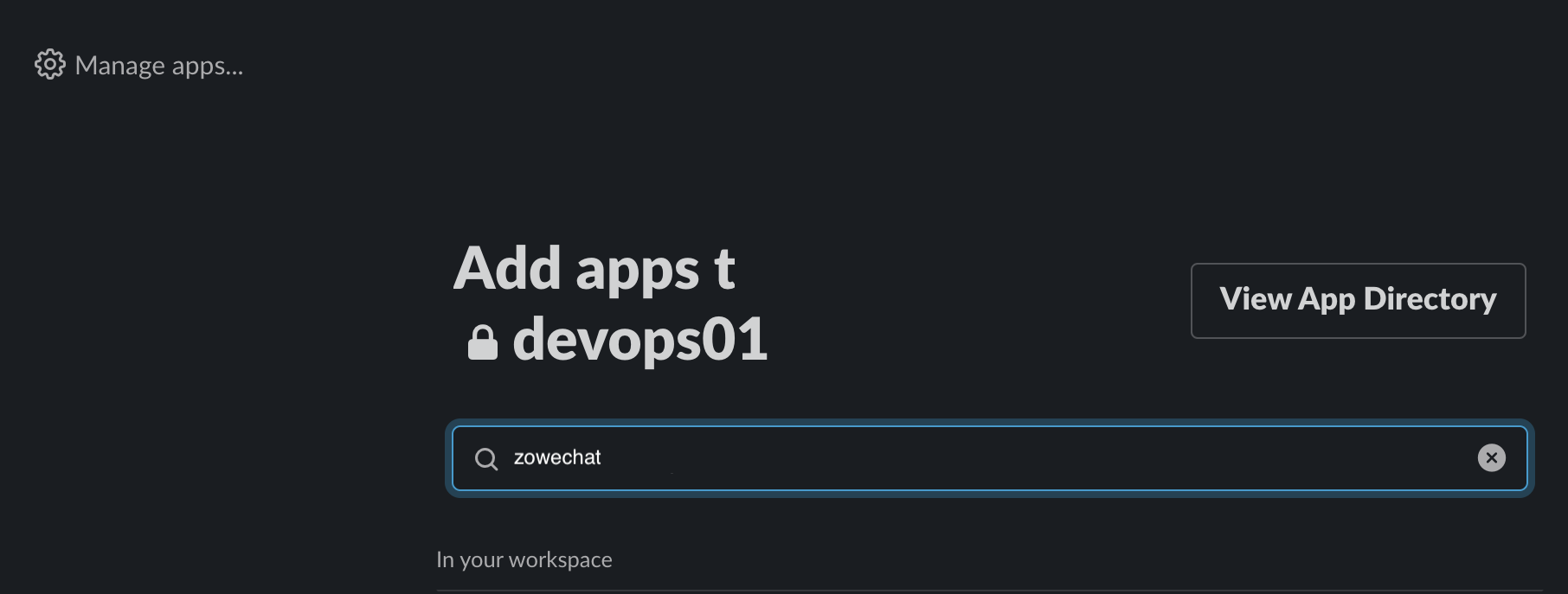Screen dimensions: 1568x594
Task: Click the "Add apps t" heading
Action: (594, 268)
